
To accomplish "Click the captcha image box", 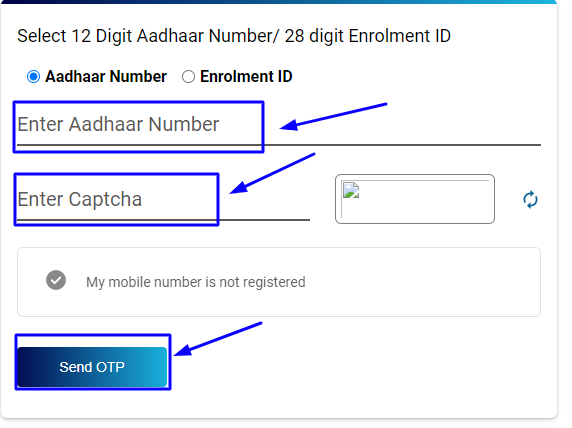I will [x=415, y=199].
